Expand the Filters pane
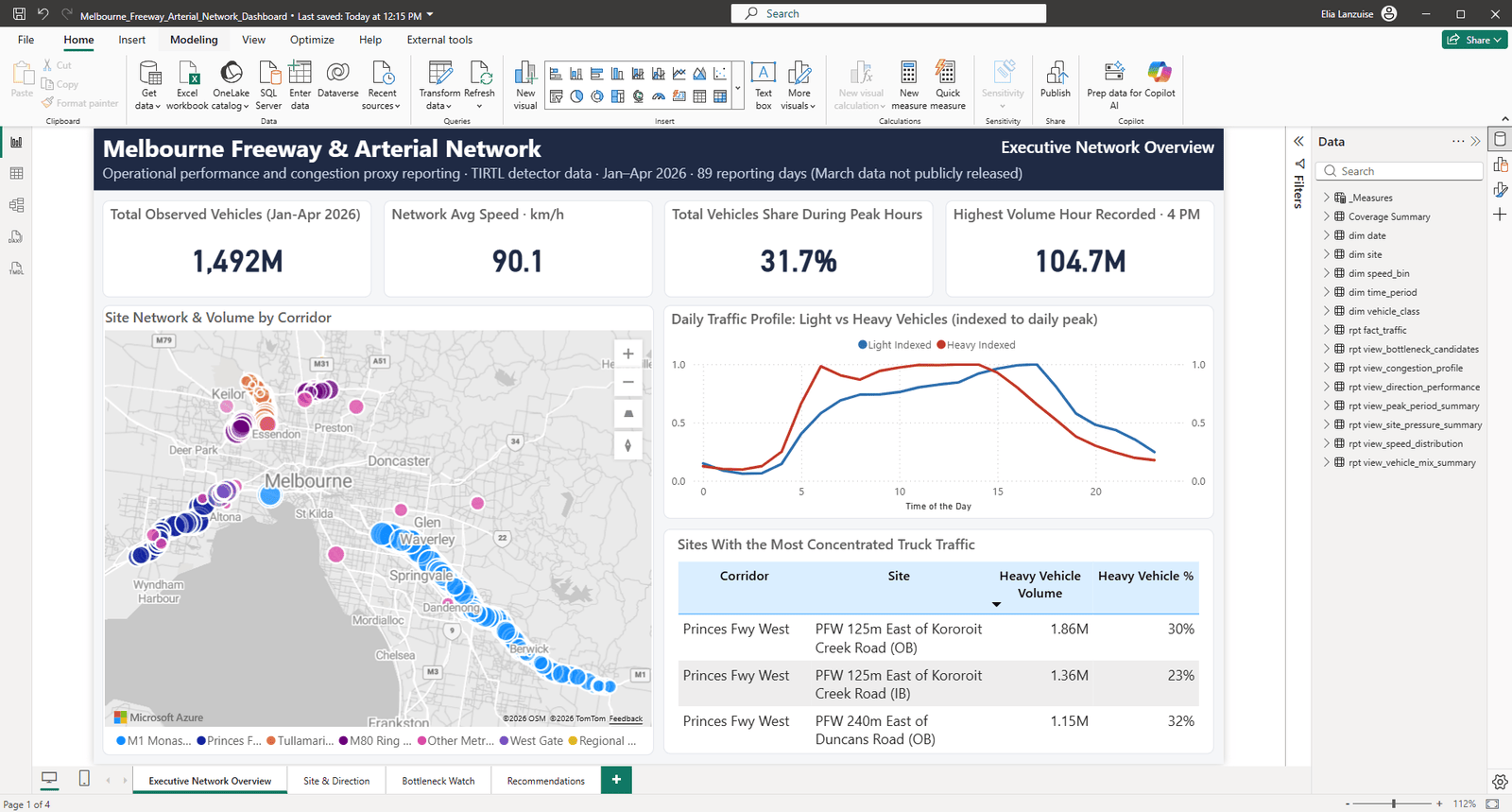Image resolution: width=1512 pixels, height=812 pixels. point(1298,141)
